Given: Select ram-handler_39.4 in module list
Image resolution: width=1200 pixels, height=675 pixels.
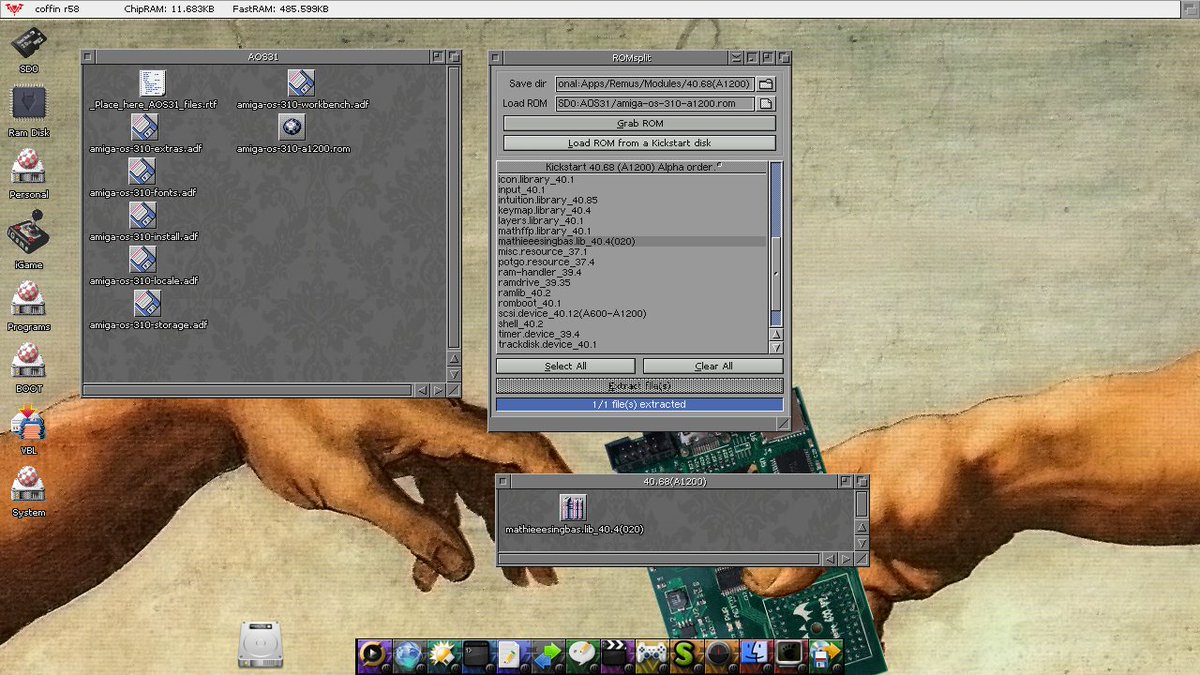Looking at the screenshot, I should click(632, 272).
